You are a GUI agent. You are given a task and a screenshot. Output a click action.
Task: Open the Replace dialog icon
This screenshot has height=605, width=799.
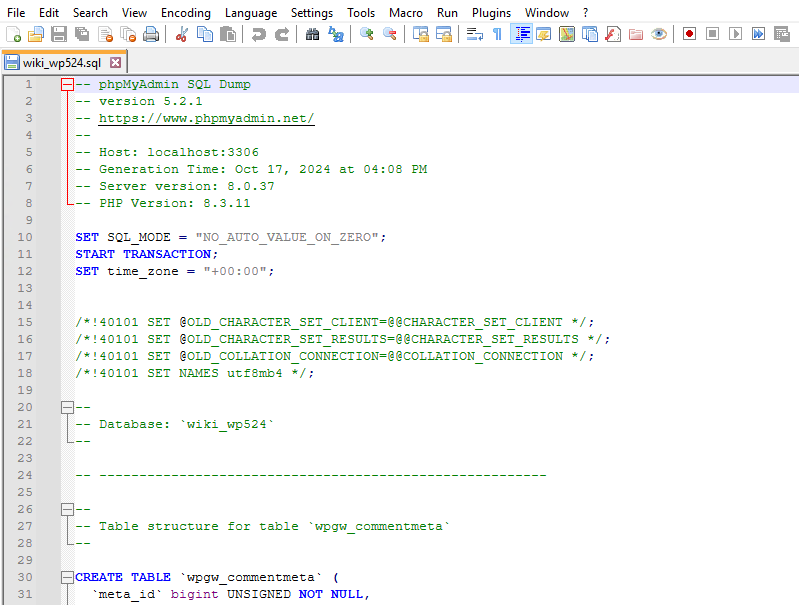coord(336,34)
